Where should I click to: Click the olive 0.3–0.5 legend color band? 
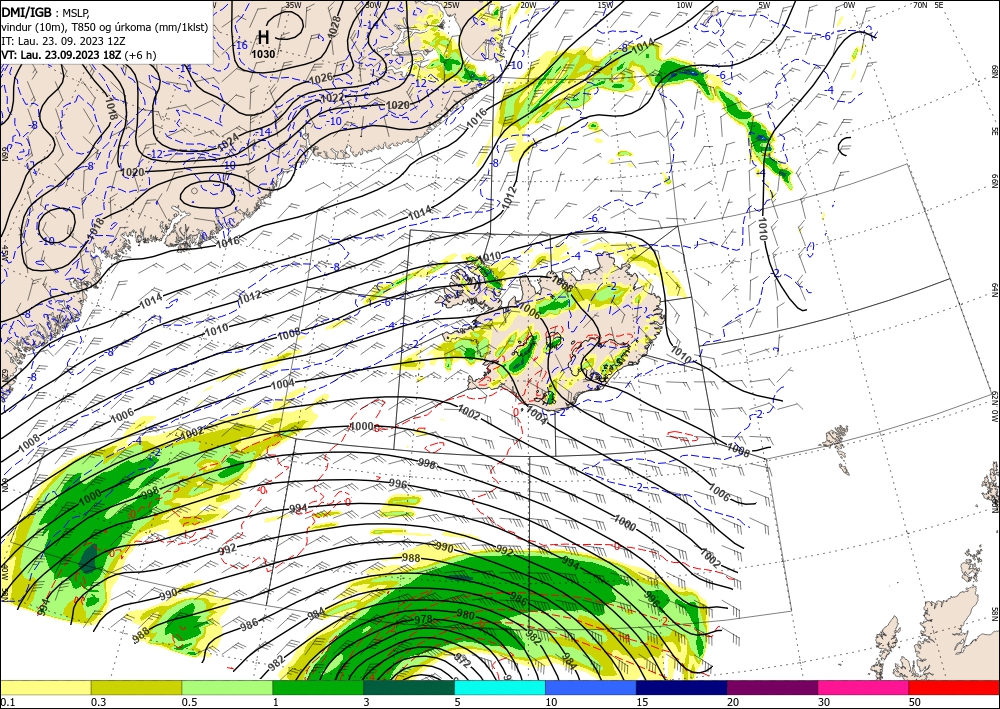click(x=136, y=687)
